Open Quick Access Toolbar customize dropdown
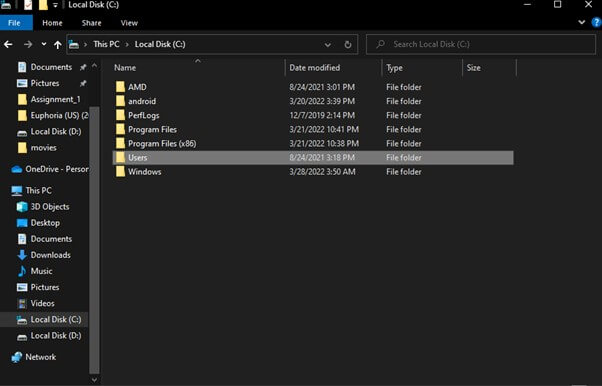602x386 pixels. click(55, 5)
